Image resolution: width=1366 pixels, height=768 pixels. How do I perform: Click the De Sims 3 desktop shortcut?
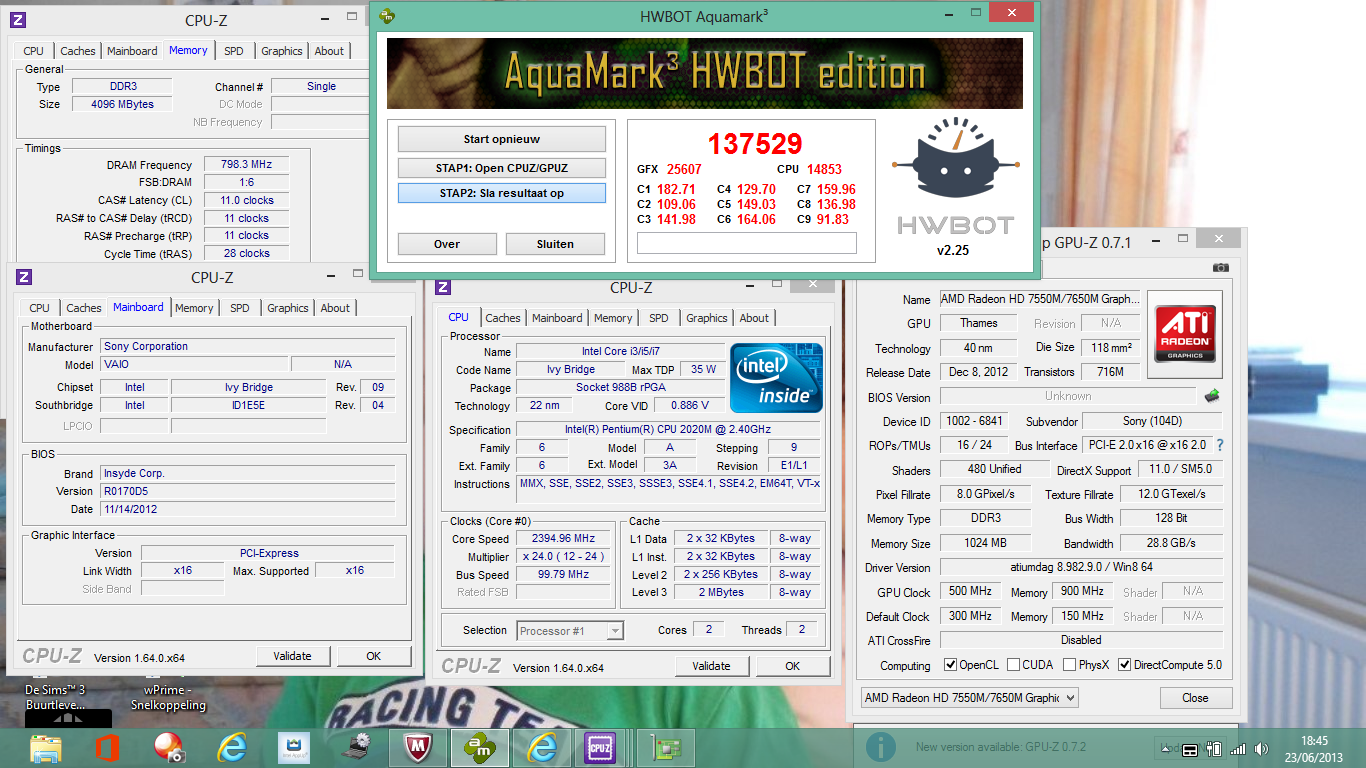pyautogui.click(x=55, y=697)
